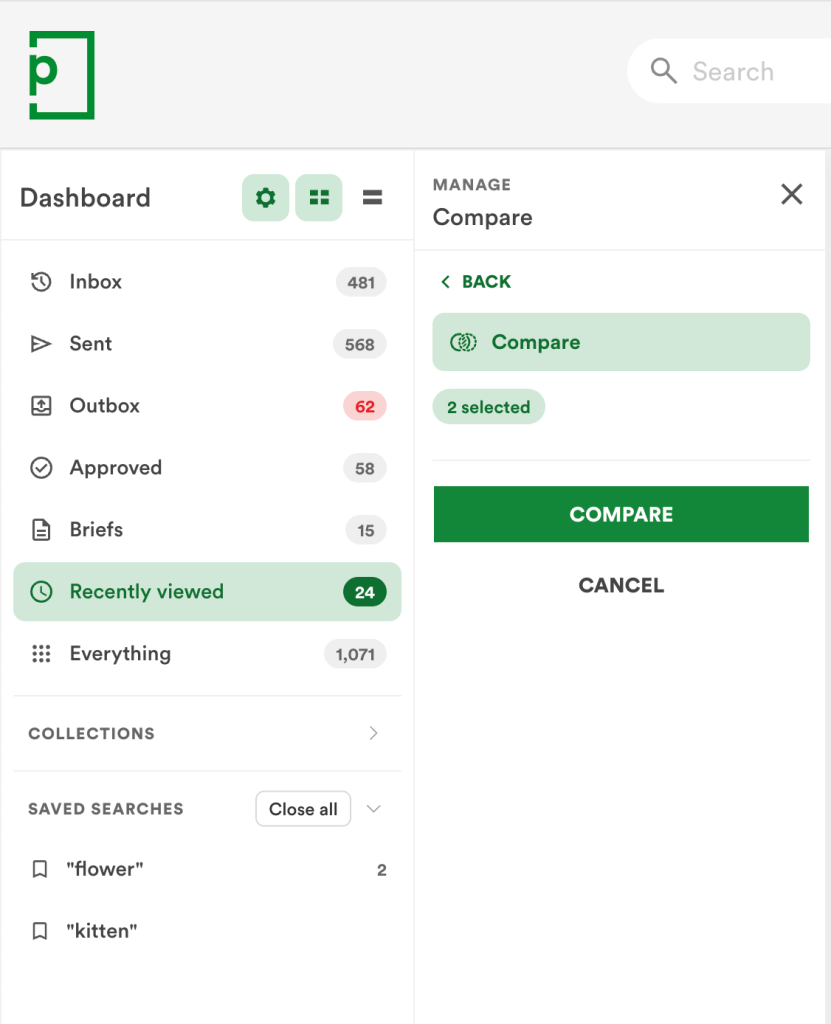Click the Outbox upload-tray icon
Viewport: 831px width, 1024px height.
pos(41,406)
